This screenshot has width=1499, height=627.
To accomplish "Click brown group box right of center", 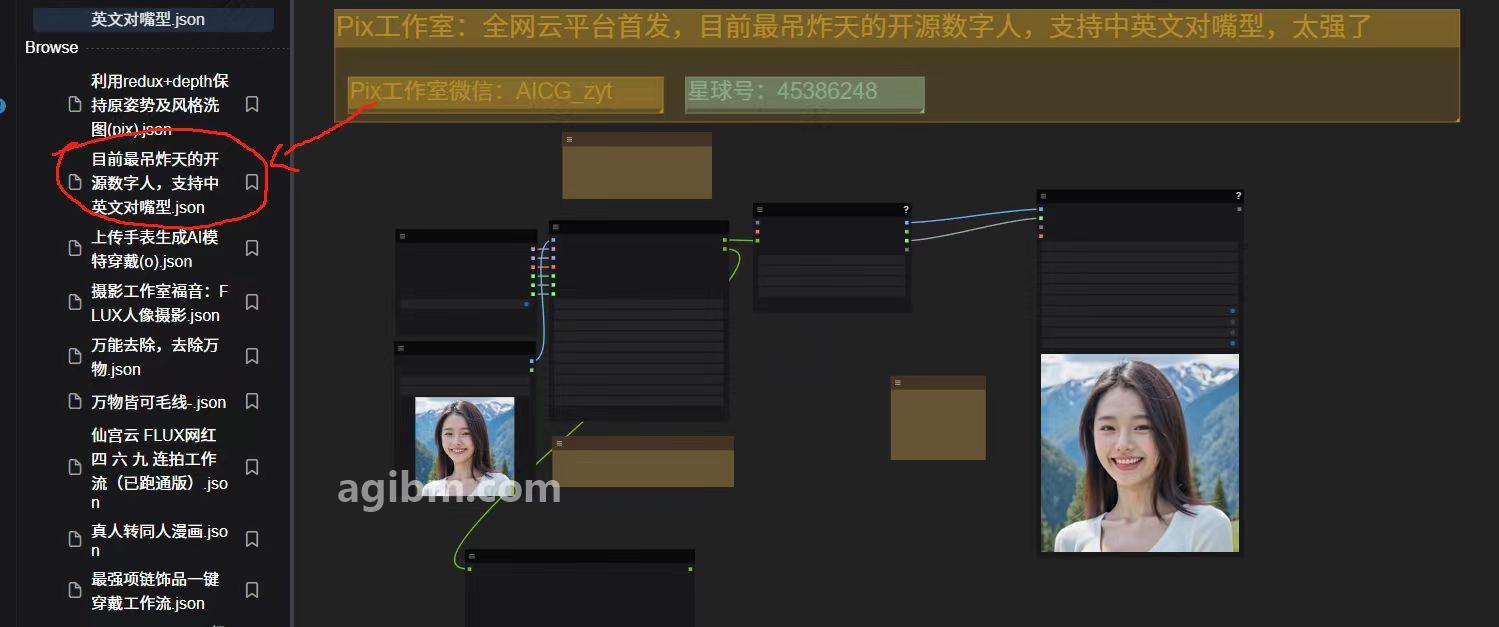I will [938, 422].
